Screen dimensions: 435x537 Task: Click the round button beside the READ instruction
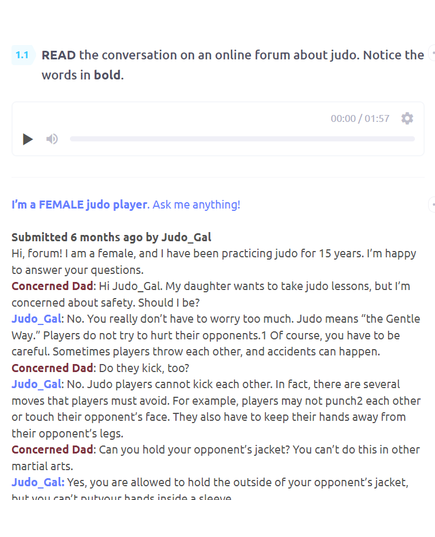pyautogui.click(x=432, y=54)
